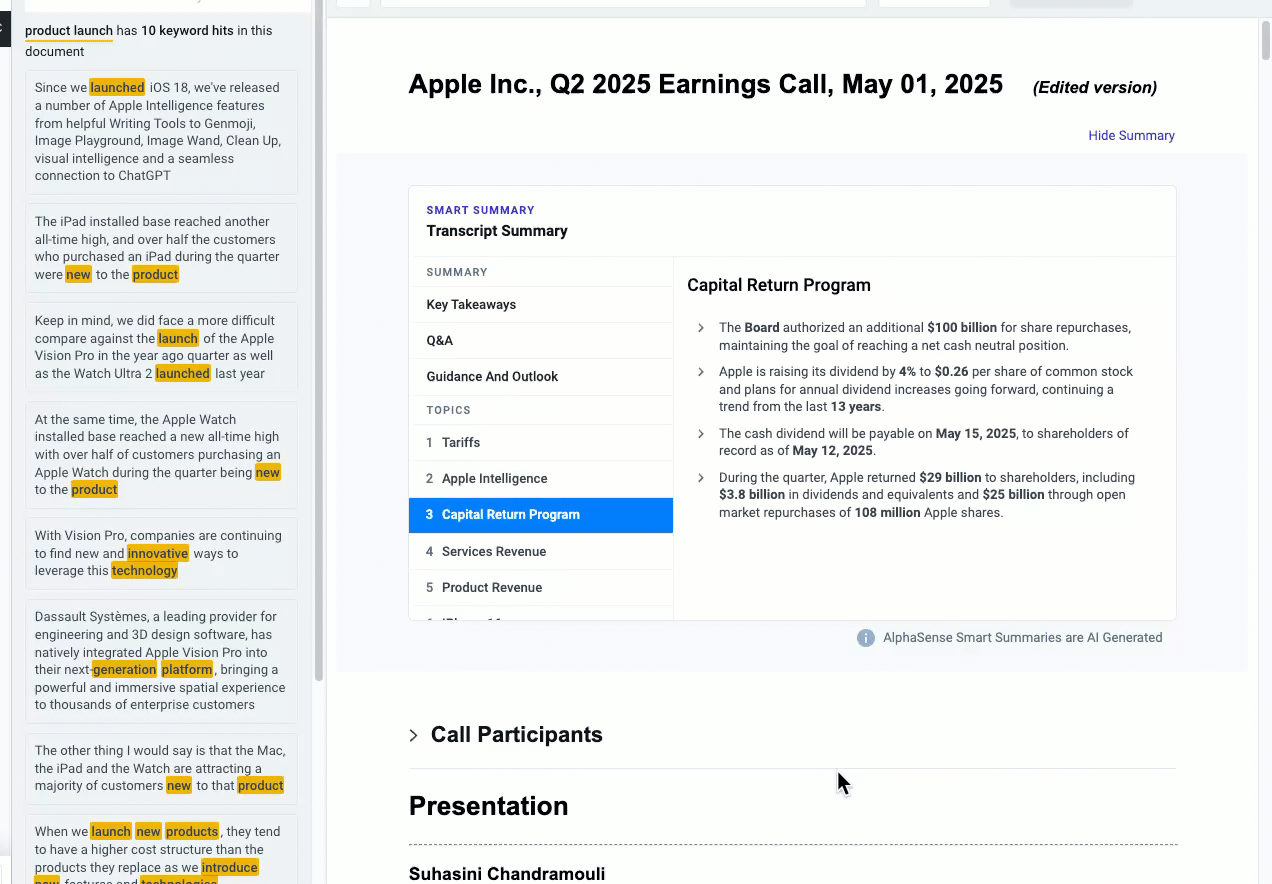
Task: Open the Vision Pro launch compare snippet
Action: 161,347
